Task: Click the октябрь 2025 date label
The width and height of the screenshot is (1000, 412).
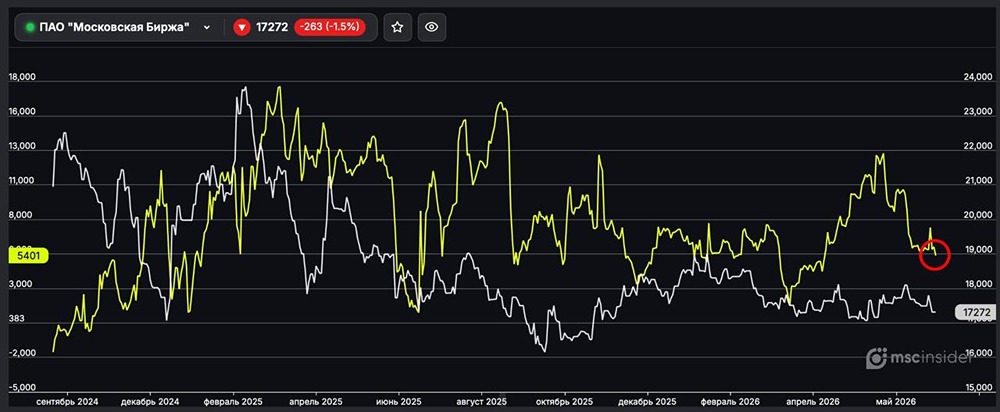Action: pos(564,402)
